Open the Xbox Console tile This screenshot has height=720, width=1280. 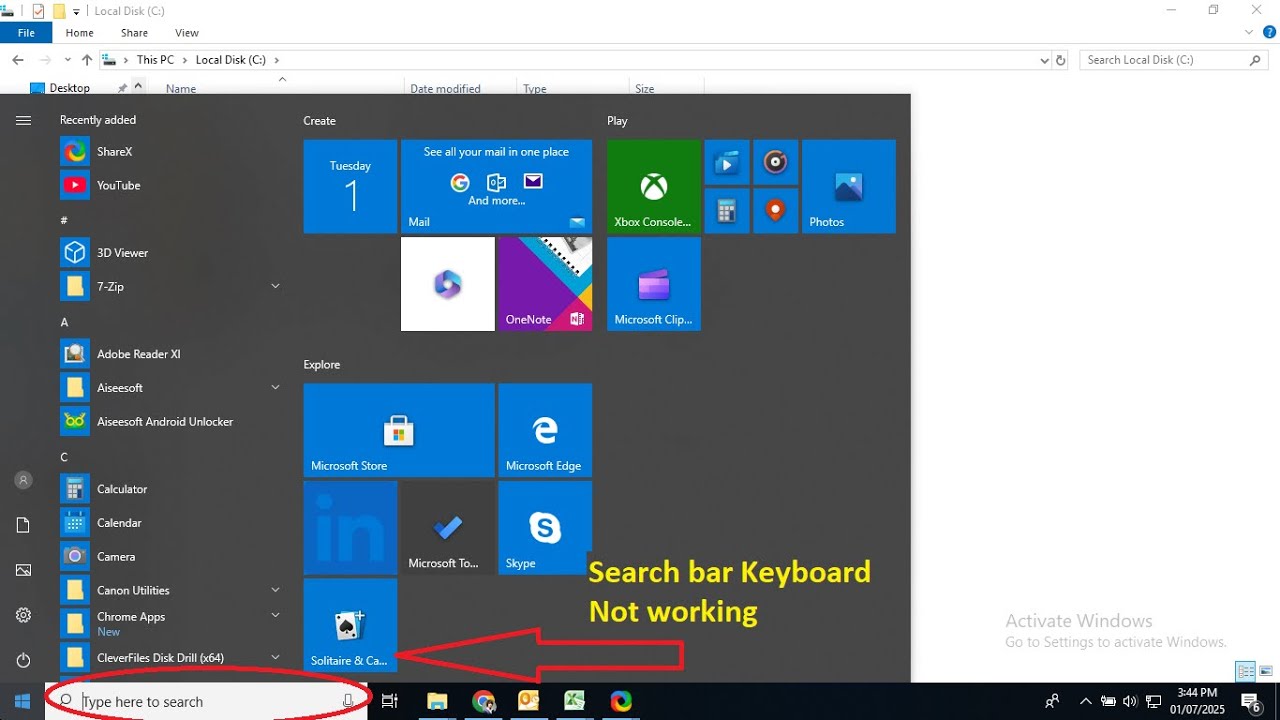coord(653,187)
